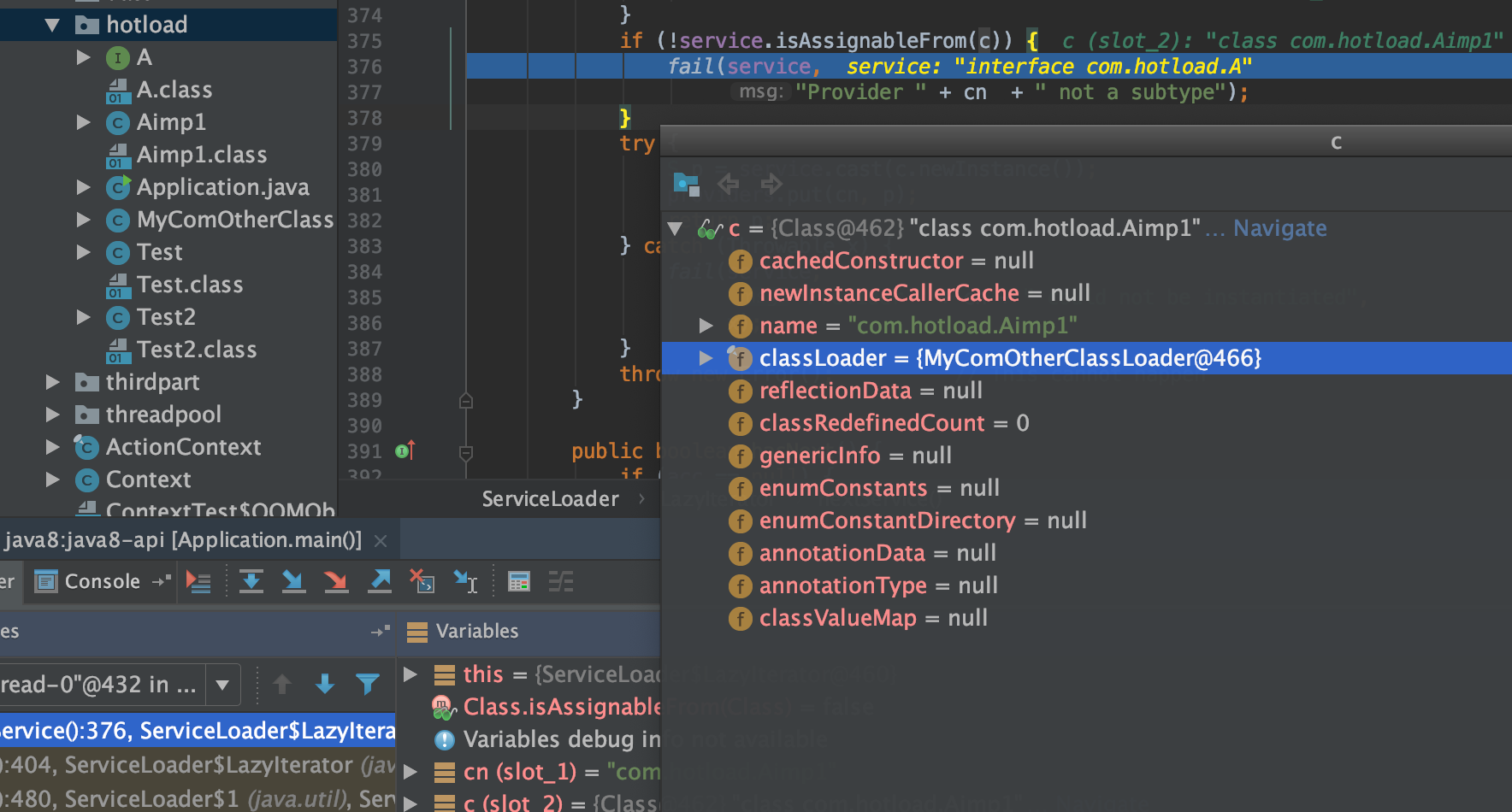Expand the name variable node
This screenshot has height=812, width=1512.
[707, 326]
